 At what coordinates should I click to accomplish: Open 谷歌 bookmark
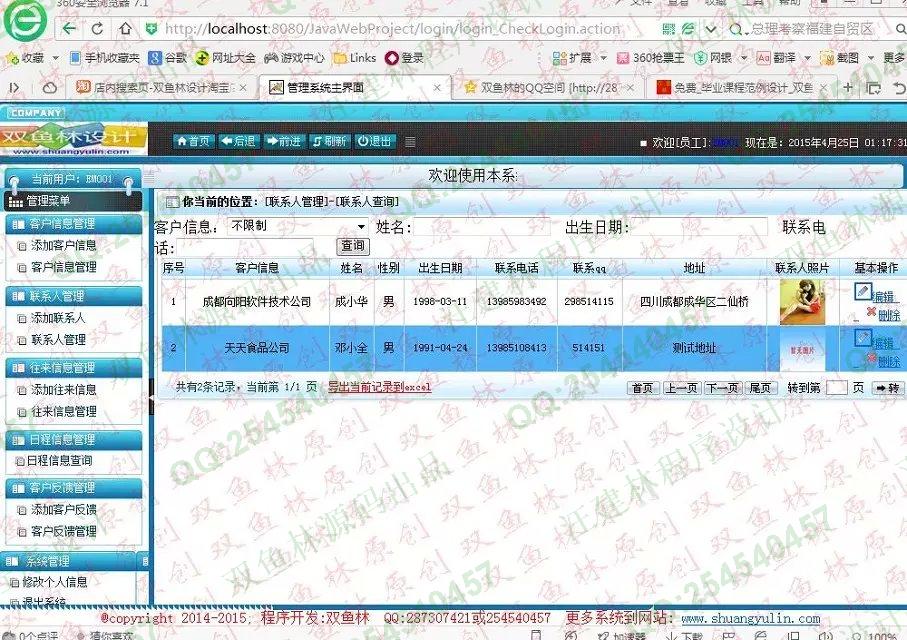168,58
